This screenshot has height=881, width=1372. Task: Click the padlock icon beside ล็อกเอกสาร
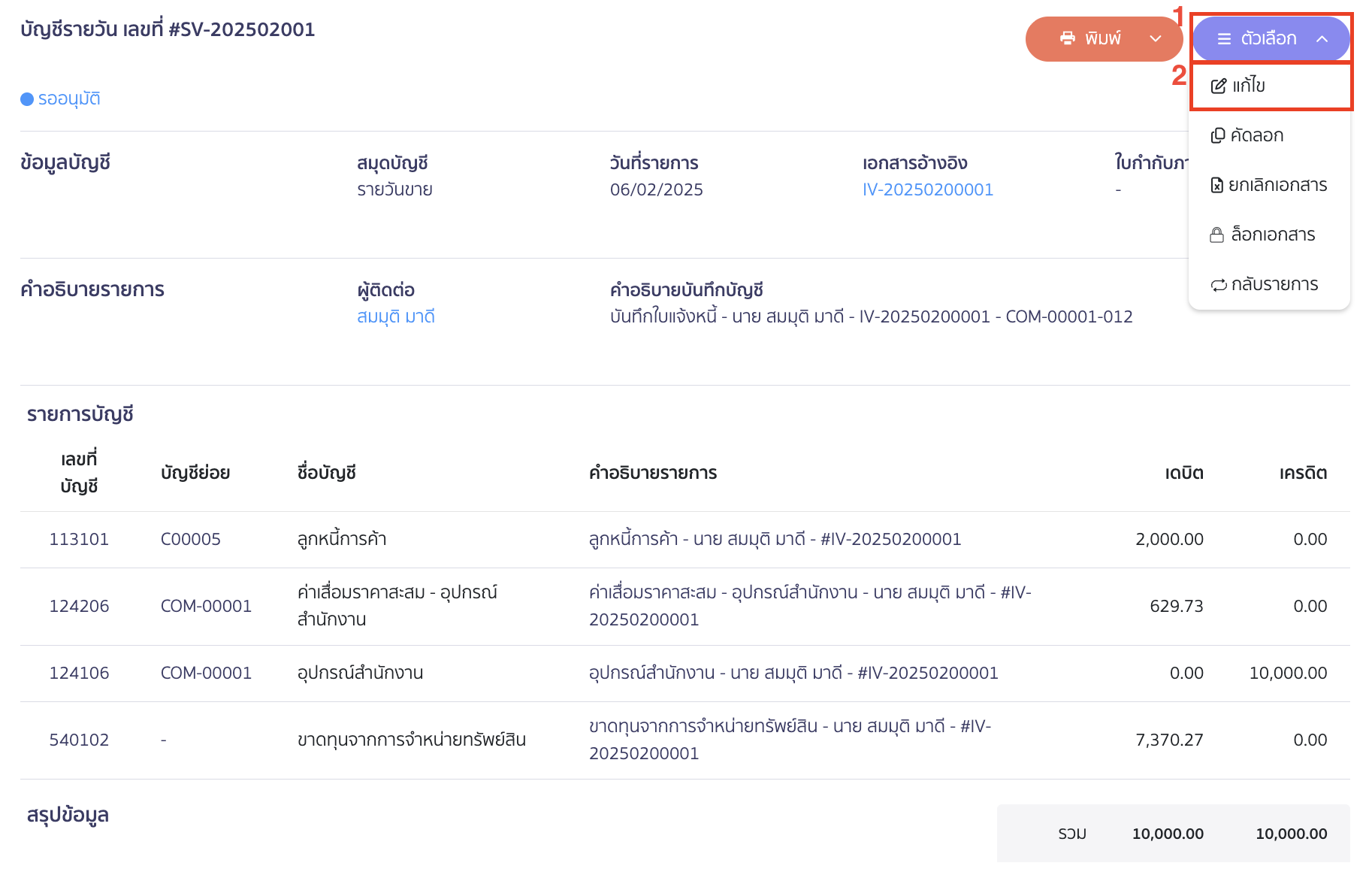coord(1218,235)
